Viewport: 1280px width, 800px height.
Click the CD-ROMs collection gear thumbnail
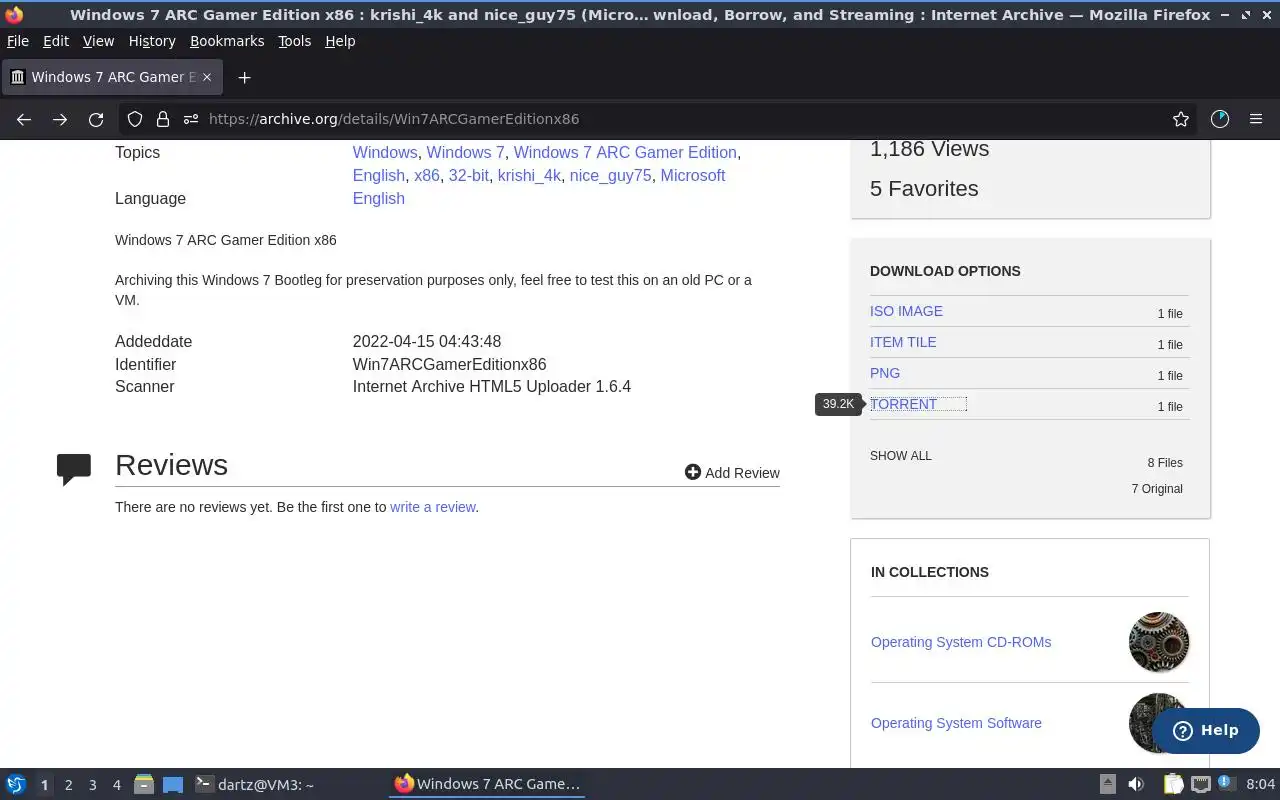point(1159,642)
